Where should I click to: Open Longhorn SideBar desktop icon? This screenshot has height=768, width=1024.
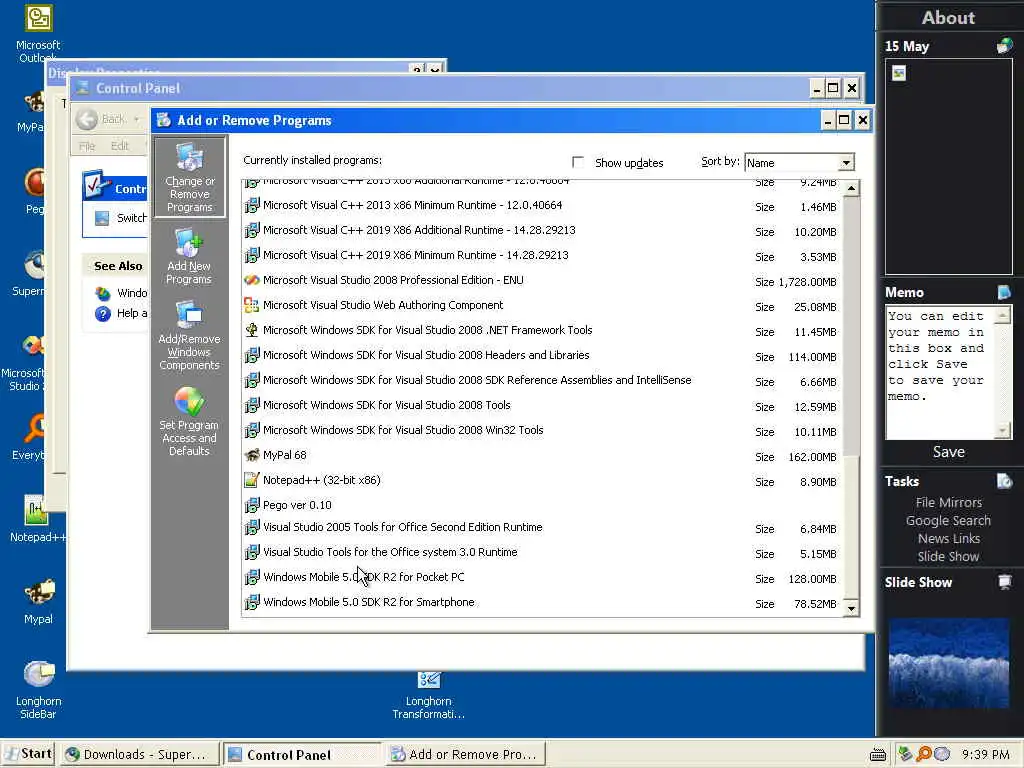[x=38, y=689]
